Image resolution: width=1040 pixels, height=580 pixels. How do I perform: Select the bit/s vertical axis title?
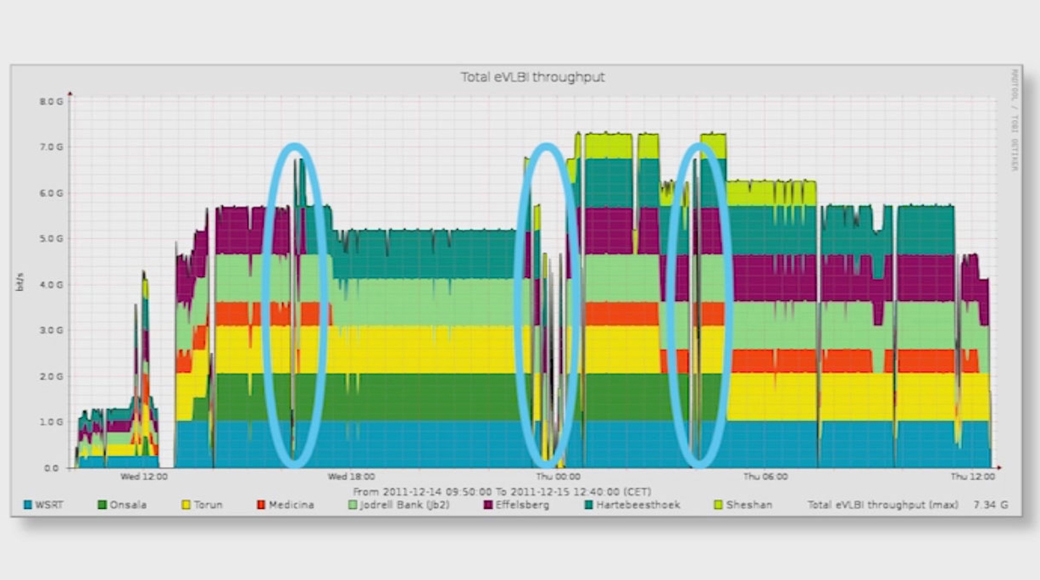click(x=20, y=284)
